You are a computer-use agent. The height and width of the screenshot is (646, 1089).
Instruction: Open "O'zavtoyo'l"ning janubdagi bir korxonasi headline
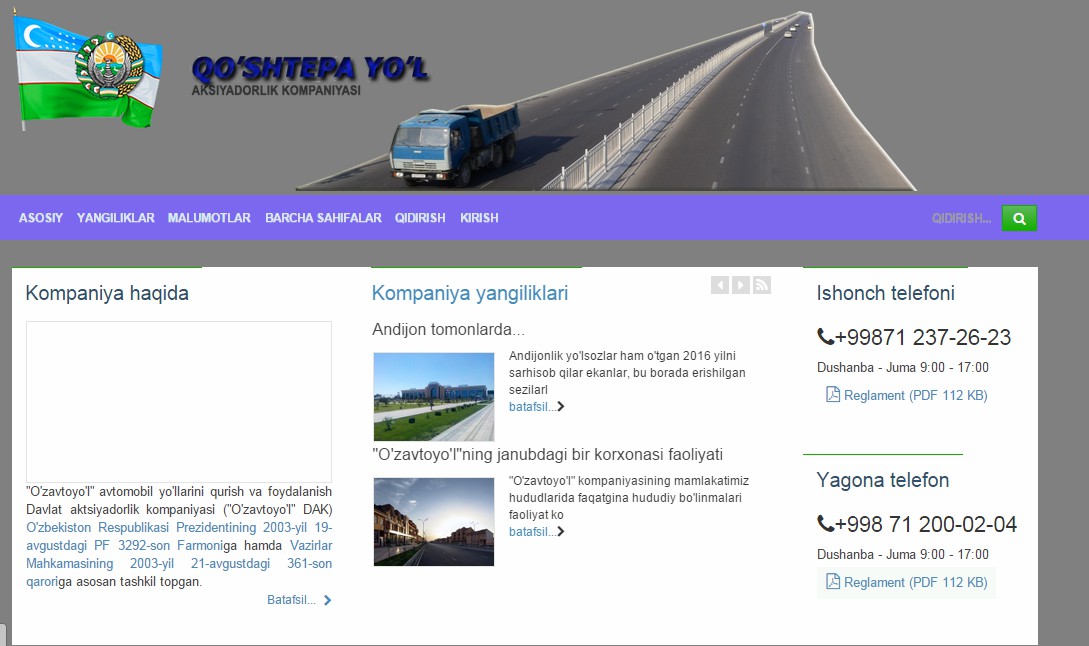click(x=547, y=454)
